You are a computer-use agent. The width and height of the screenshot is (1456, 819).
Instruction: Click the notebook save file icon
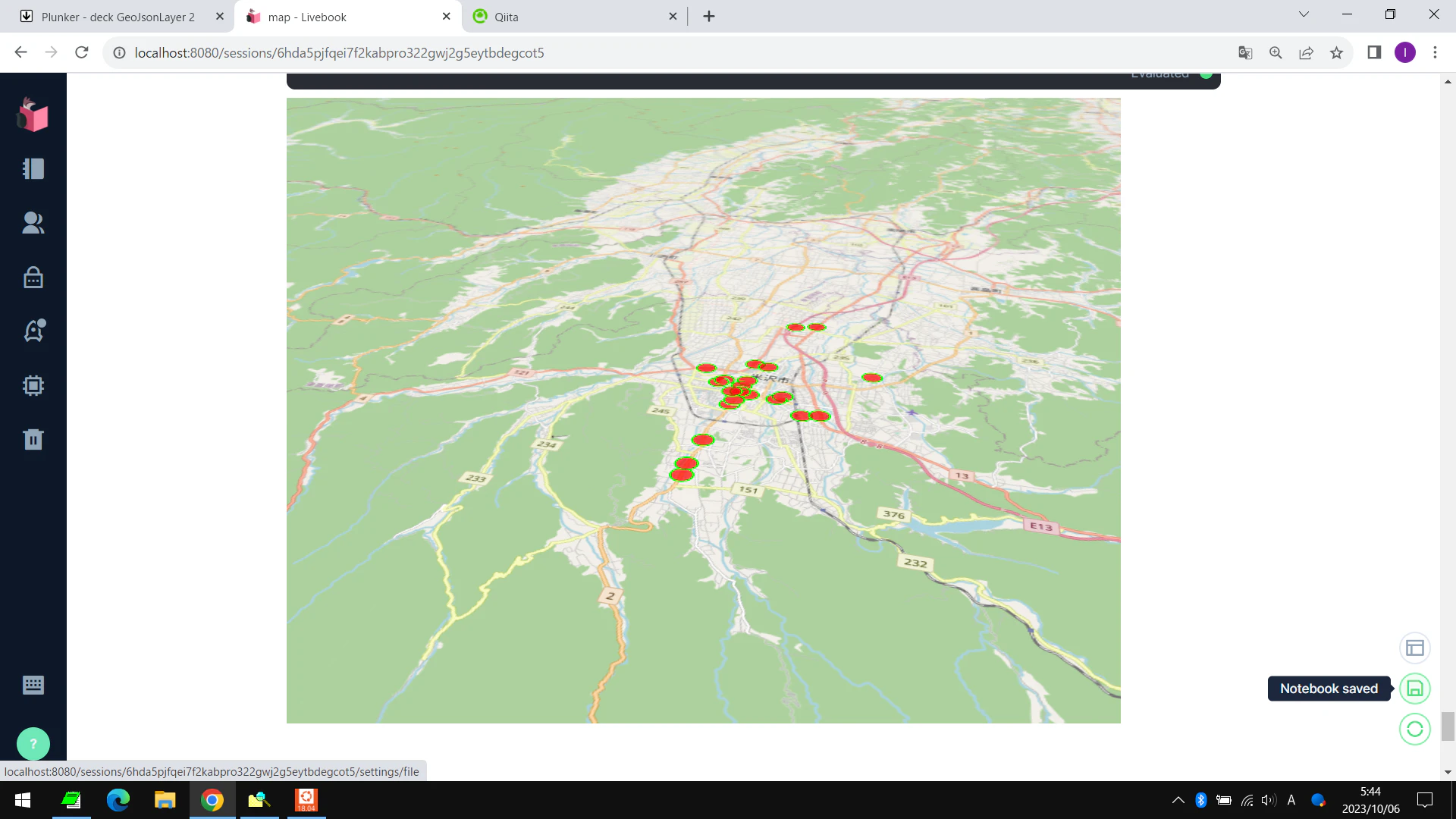pyautogui.click(x=1414, y=689)
